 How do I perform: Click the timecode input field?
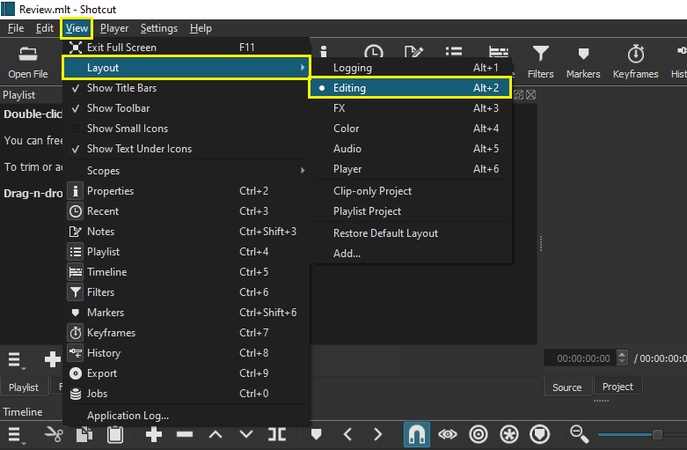tap(581, 358)
